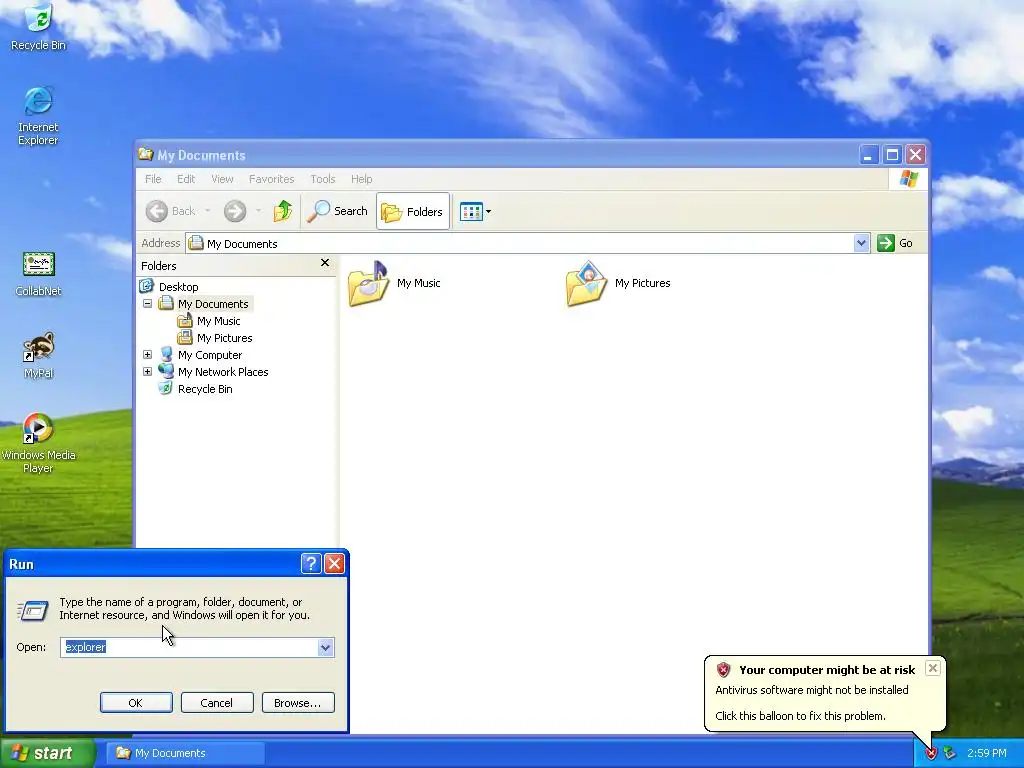The height and width of the screenshot is (768, 1024).
Task: Click the My Documents title bar icon
Action: click(x=146, y=155)
